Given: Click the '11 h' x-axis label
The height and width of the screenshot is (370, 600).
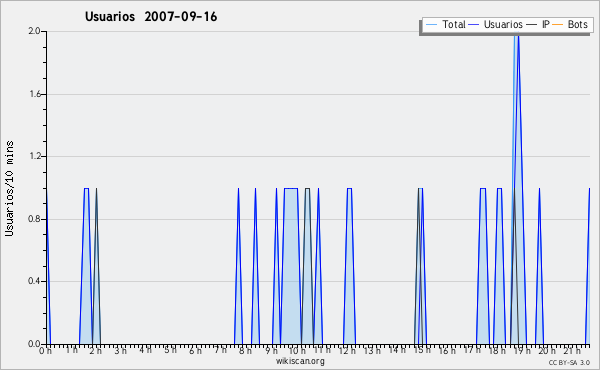Looking at the screenshot, I should pos(322,350).
